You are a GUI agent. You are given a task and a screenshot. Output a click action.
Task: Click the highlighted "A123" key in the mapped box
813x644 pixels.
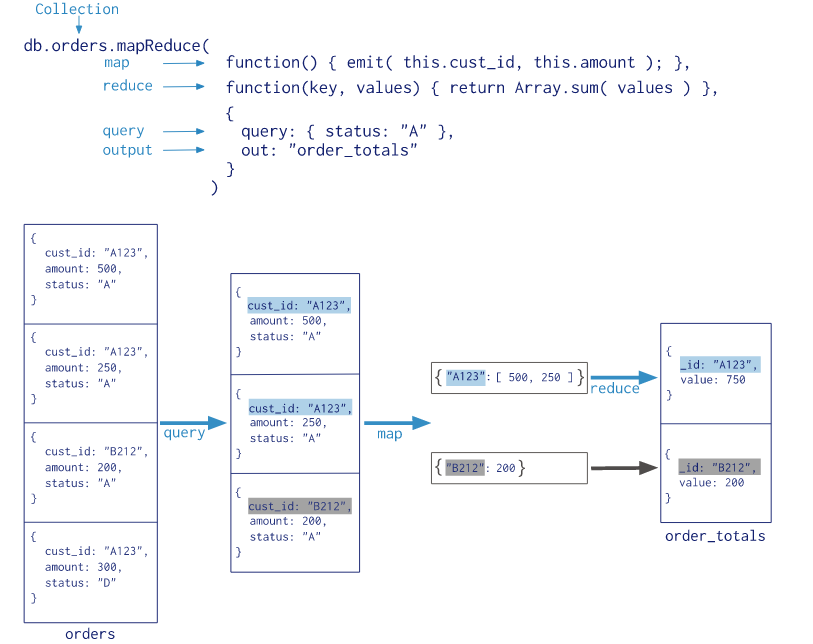point(466,377)
